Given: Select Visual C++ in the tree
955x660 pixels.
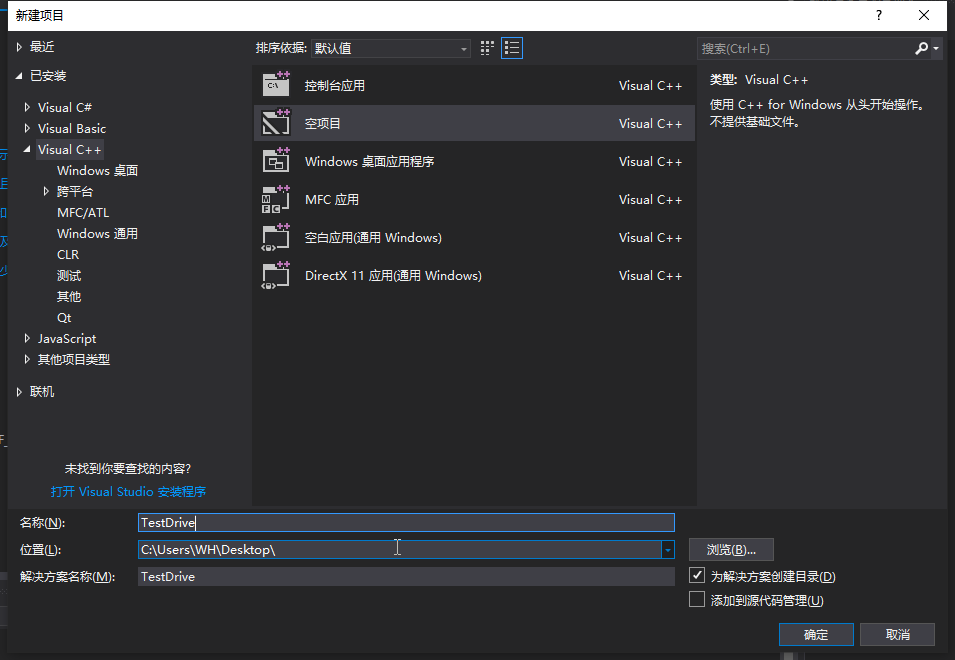Looking at the screenshot, I should point(69,149).
